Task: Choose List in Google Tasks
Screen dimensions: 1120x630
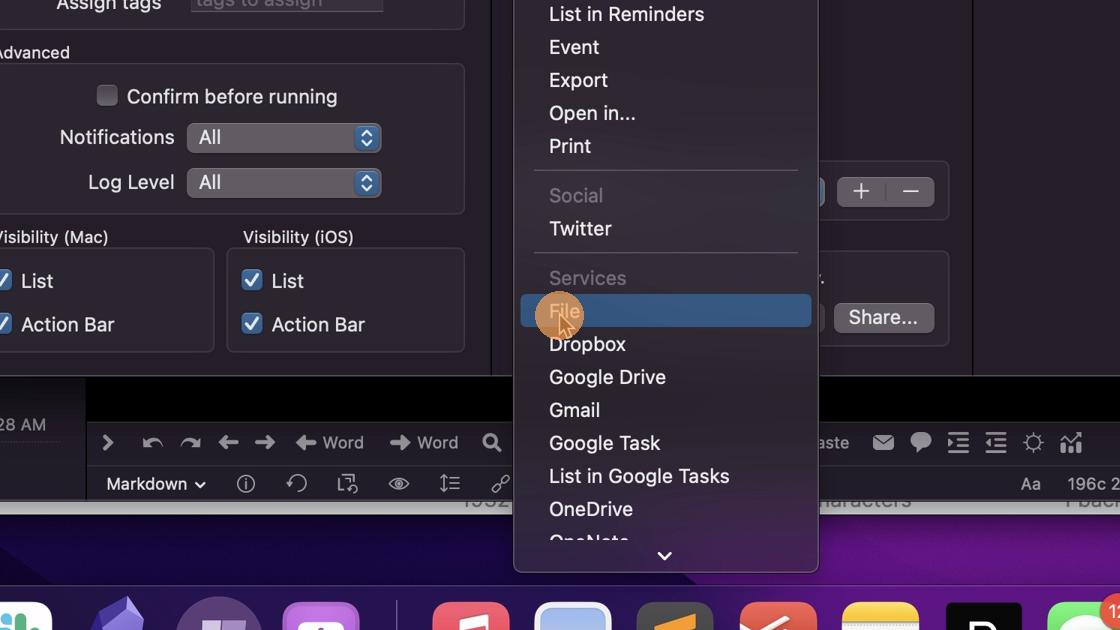Action: [666, 476]
